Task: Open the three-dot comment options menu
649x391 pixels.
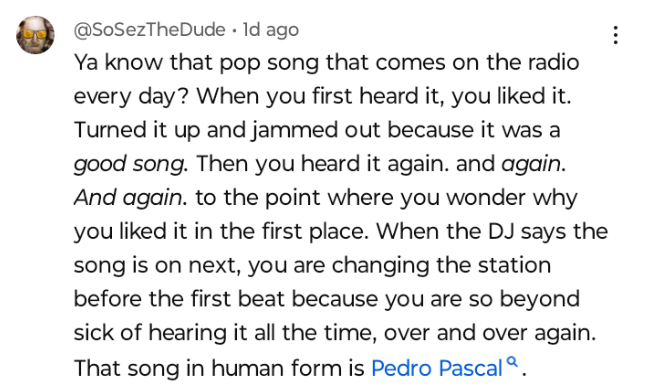Action: pos(615,35)
